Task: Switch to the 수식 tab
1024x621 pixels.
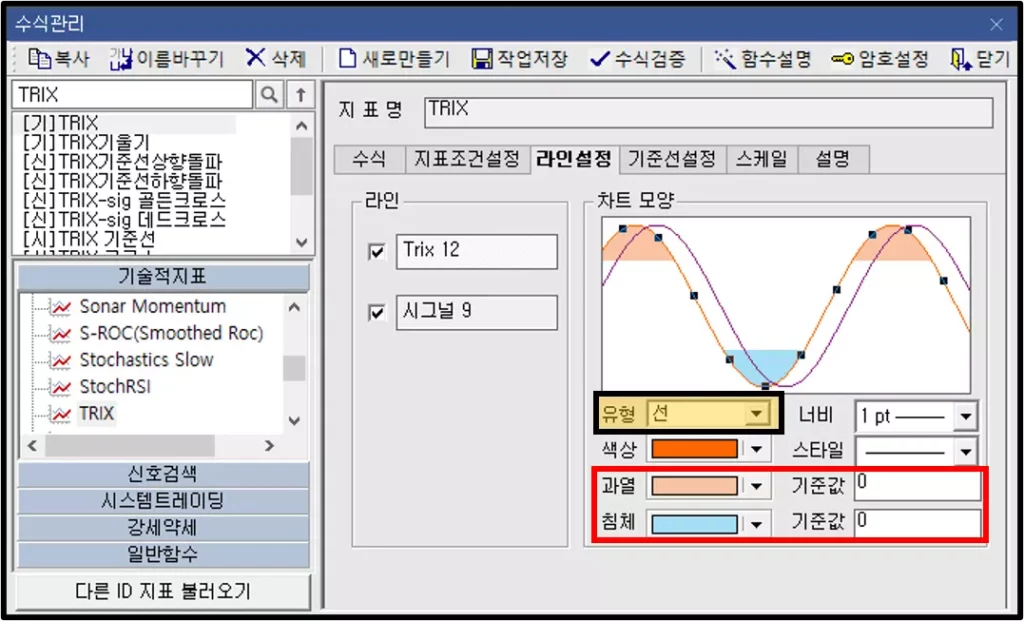Action: 369,160
